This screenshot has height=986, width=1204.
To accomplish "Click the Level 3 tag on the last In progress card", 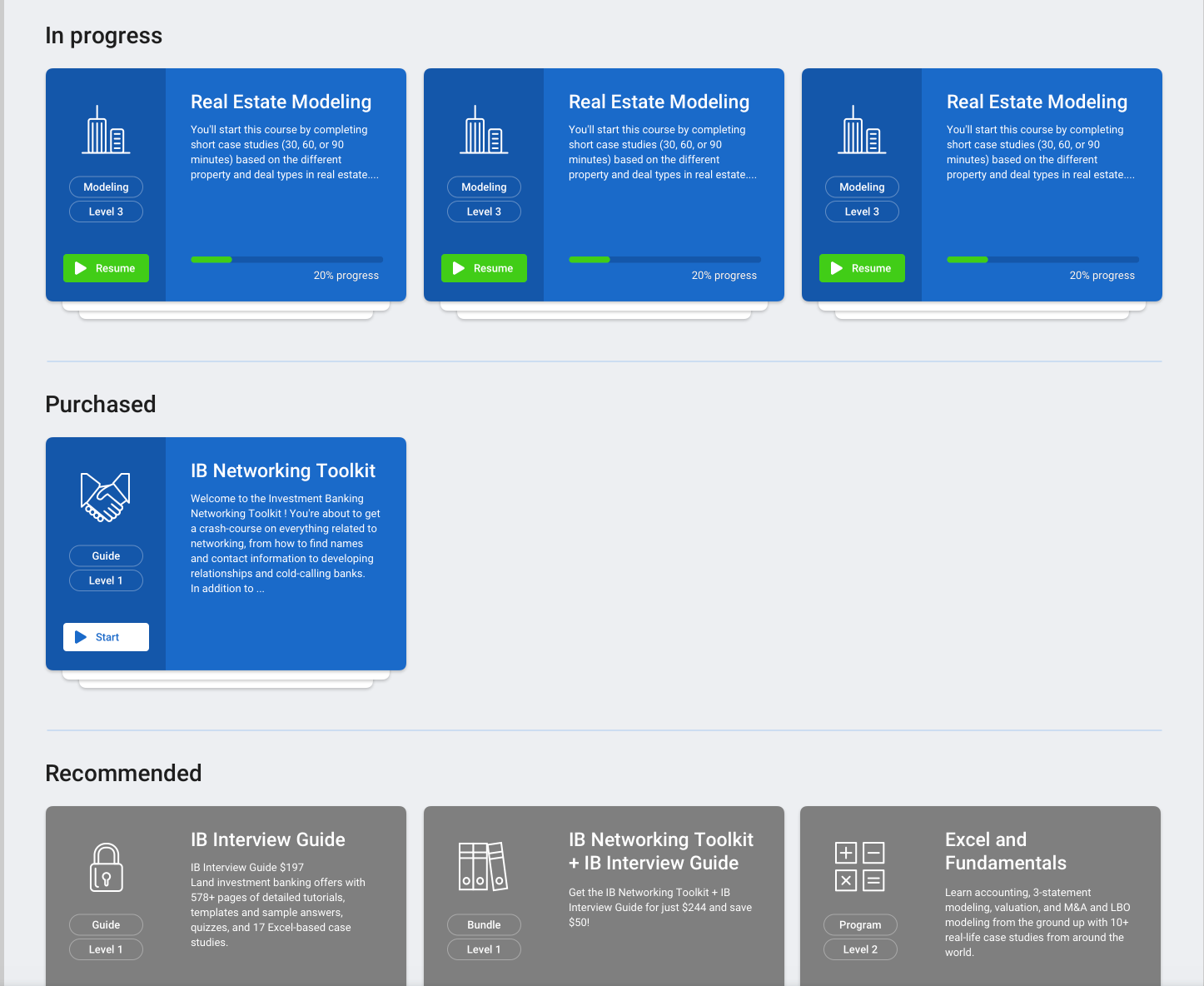I will click(862, 212).
